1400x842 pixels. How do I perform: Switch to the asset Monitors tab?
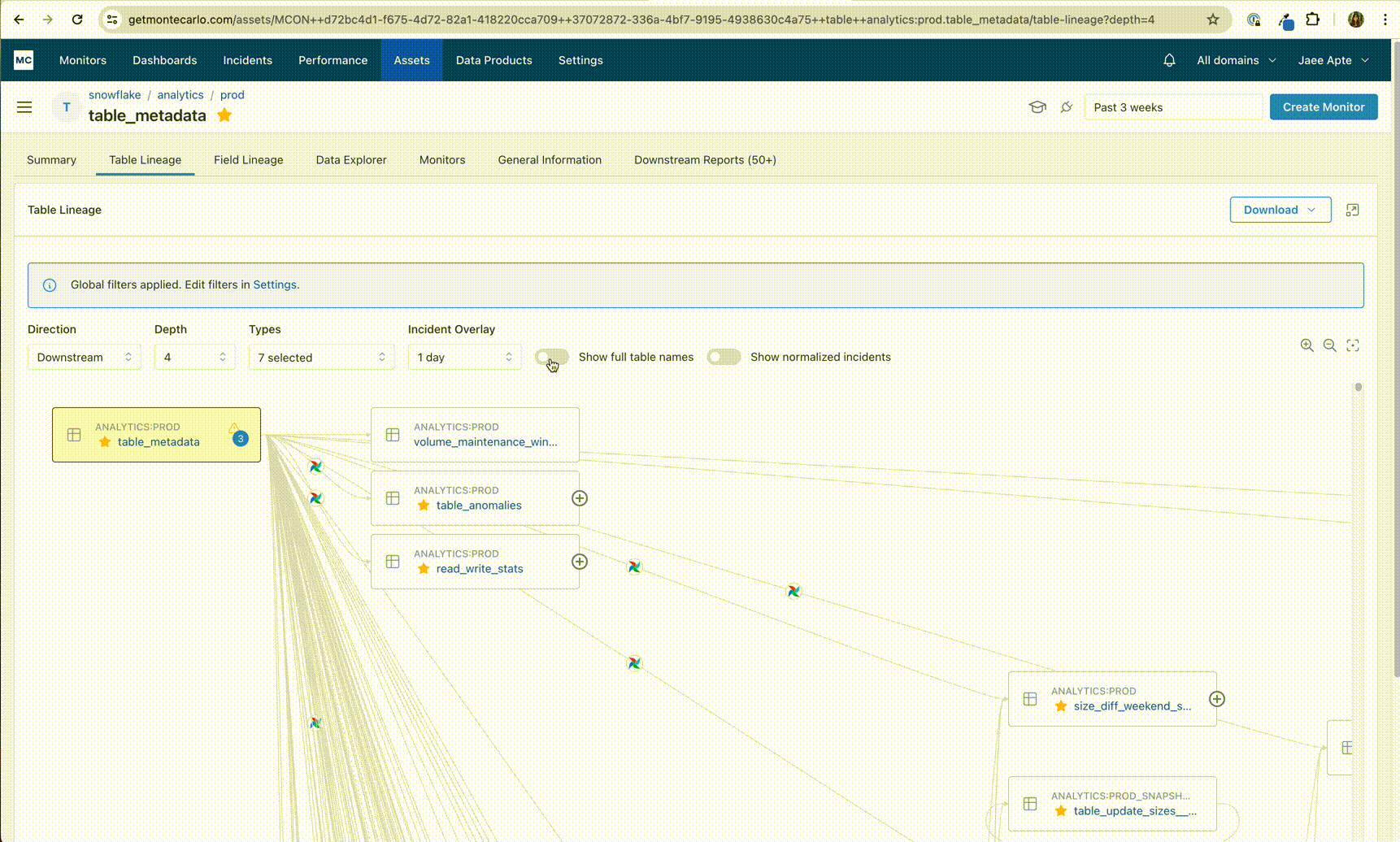442,160
